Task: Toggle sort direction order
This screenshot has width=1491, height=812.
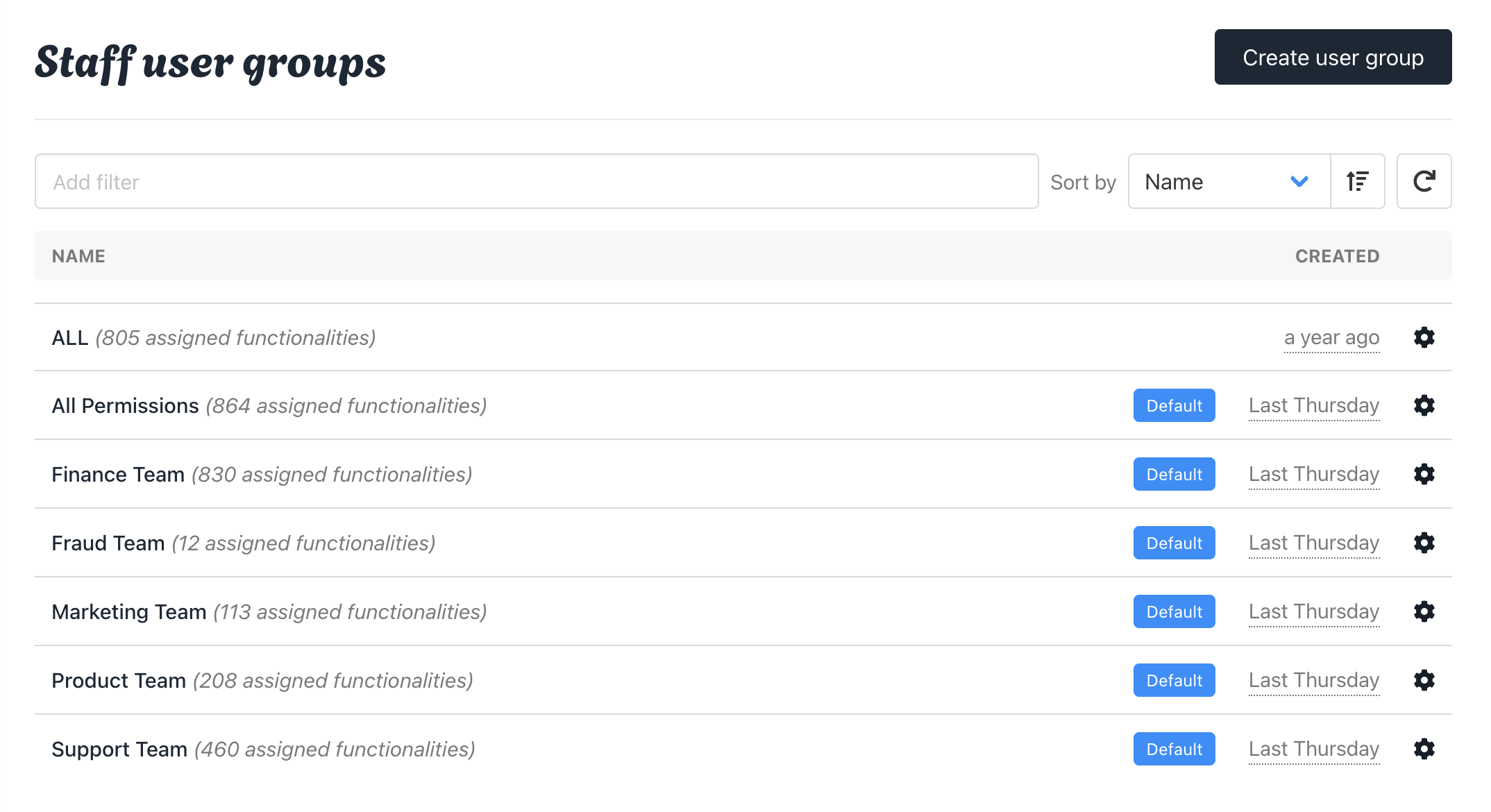Action: tap(1357, 181)
